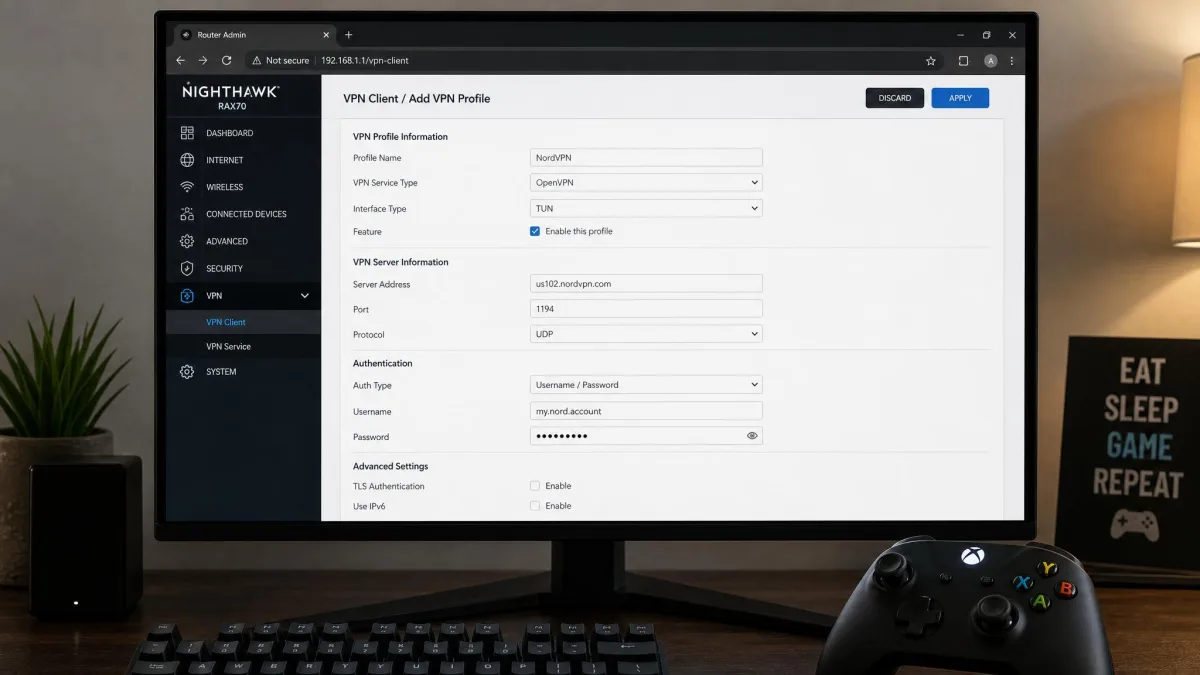This screenshot has width=1200, height=675.
Task: Click the Apply button
Action: [960, 98]
